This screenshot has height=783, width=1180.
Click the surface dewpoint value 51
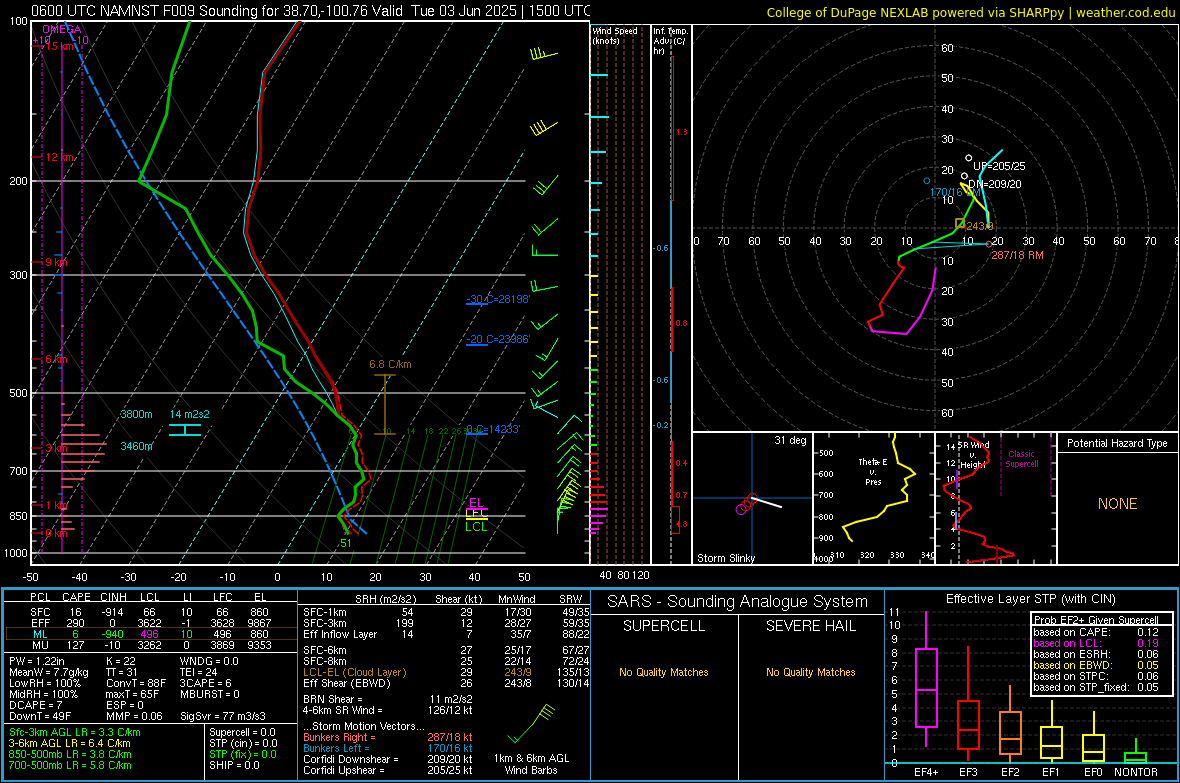345,543
